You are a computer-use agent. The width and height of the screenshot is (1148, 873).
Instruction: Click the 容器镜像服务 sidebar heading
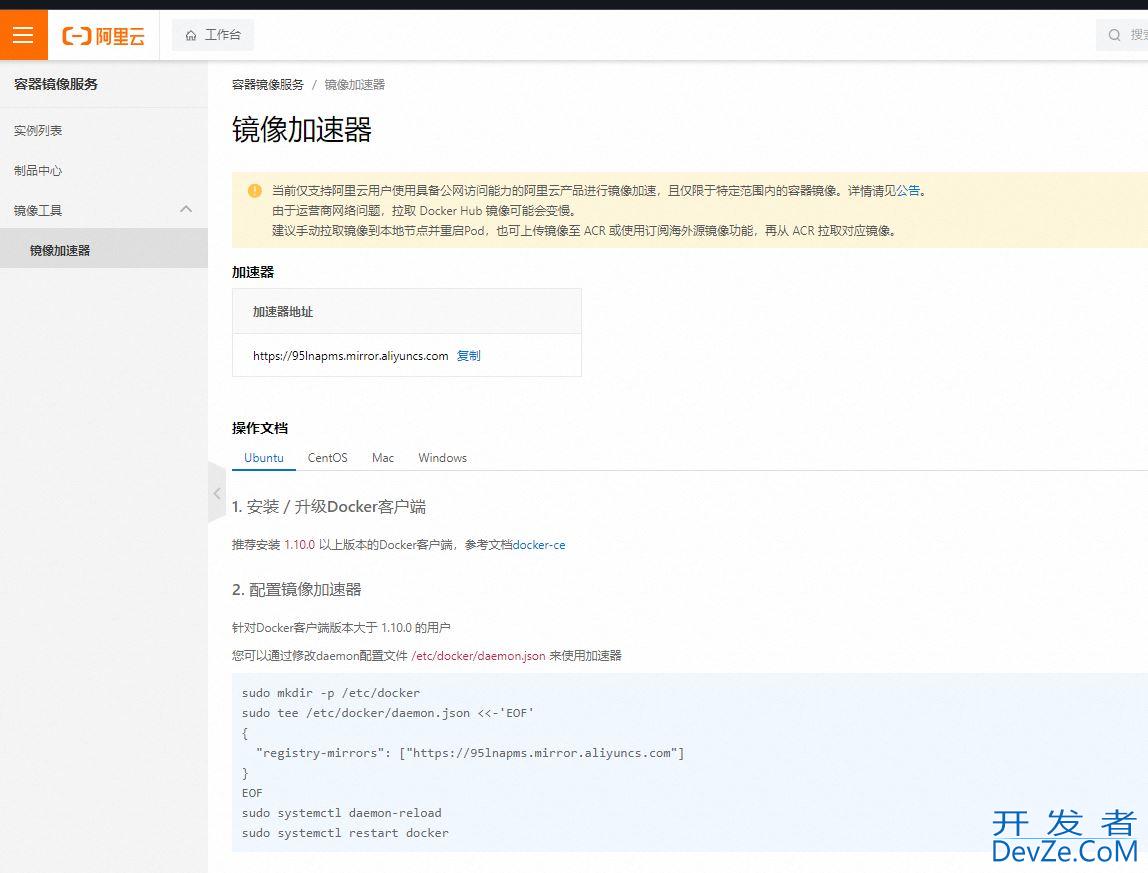[x=56, y=84]
